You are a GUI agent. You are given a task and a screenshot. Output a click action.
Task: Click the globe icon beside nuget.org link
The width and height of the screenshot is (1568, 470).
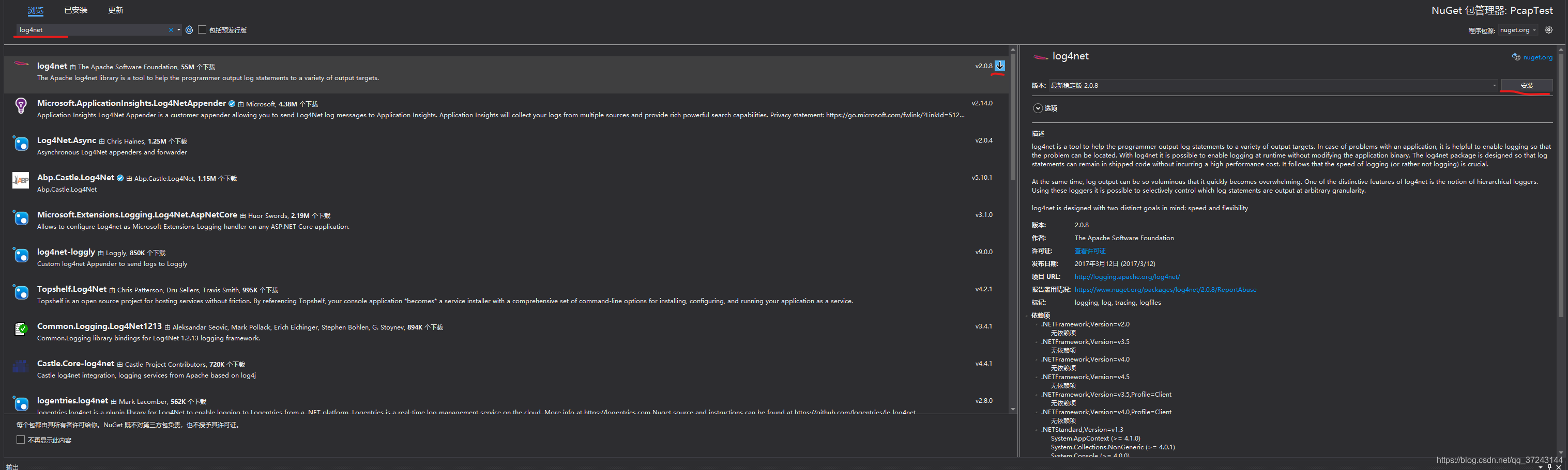pos(1516,57)
